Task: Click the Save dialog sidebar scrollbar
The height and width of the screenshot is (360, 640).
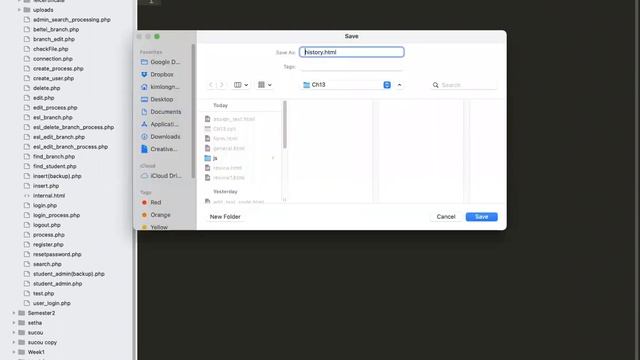Action: [193, 110]
